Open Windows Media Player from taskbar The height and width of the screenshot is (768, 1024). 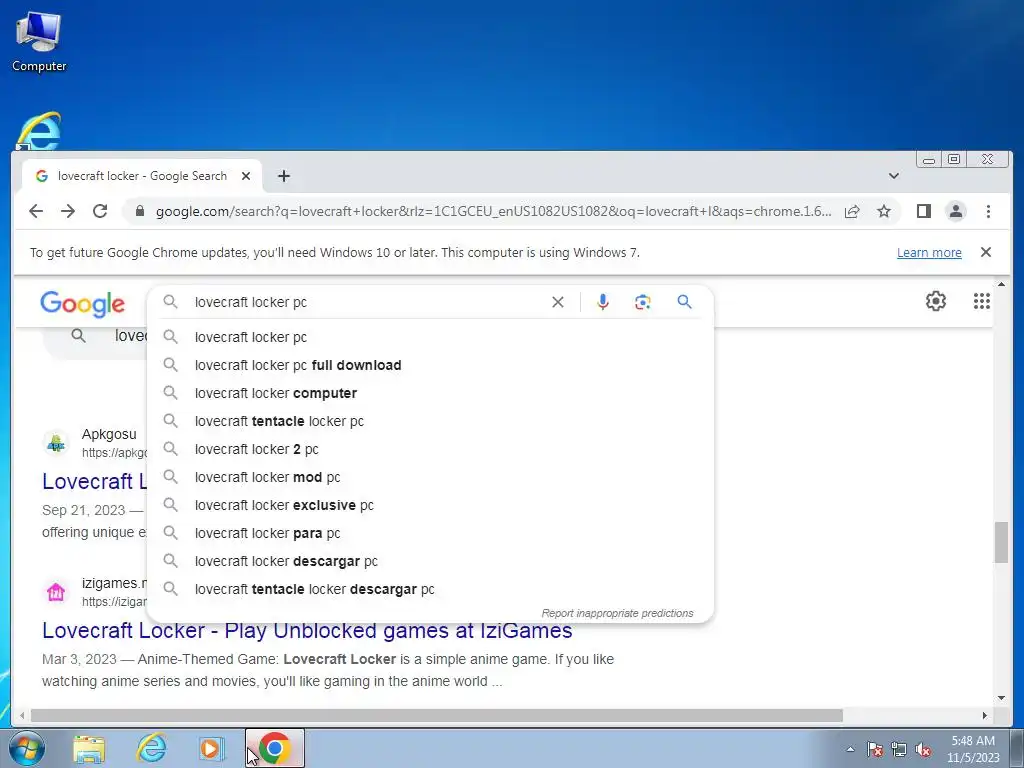[x=210, y=748]
